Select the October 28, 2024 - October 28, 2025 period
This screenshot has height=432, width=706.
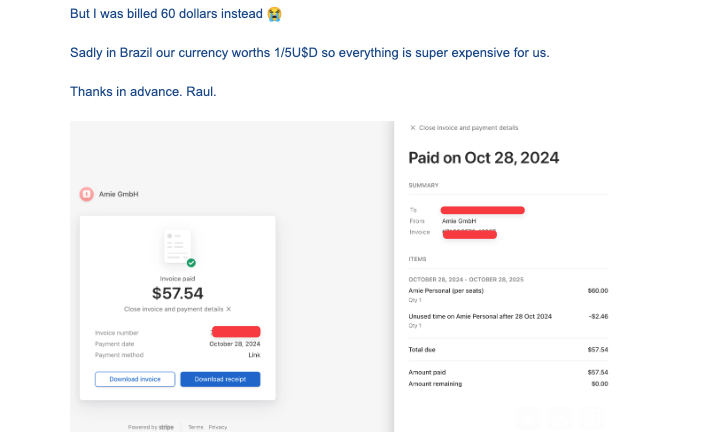point(466,280)
